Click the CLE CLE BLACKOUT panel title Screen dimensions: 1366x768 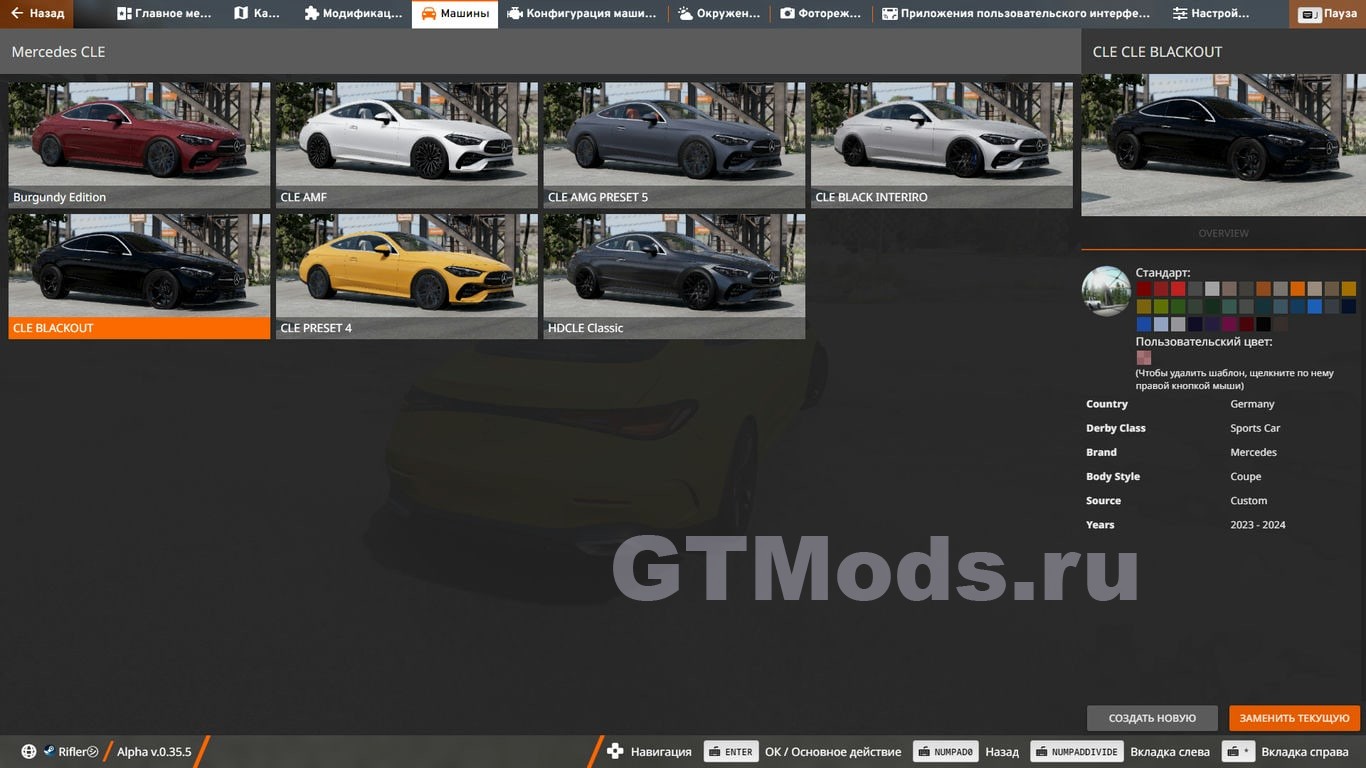[x=1157, y=52]
